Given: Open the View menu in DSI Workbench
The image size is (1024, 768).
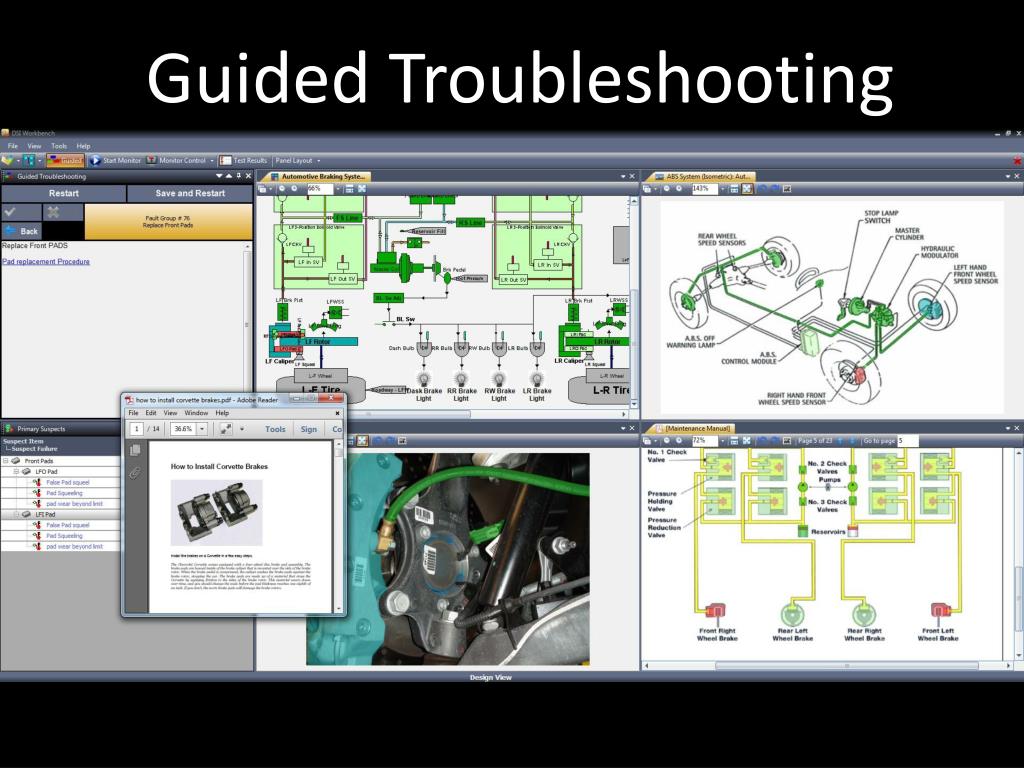Looking at the screenshot, I should pyautogui.click(x=34, y=146).
